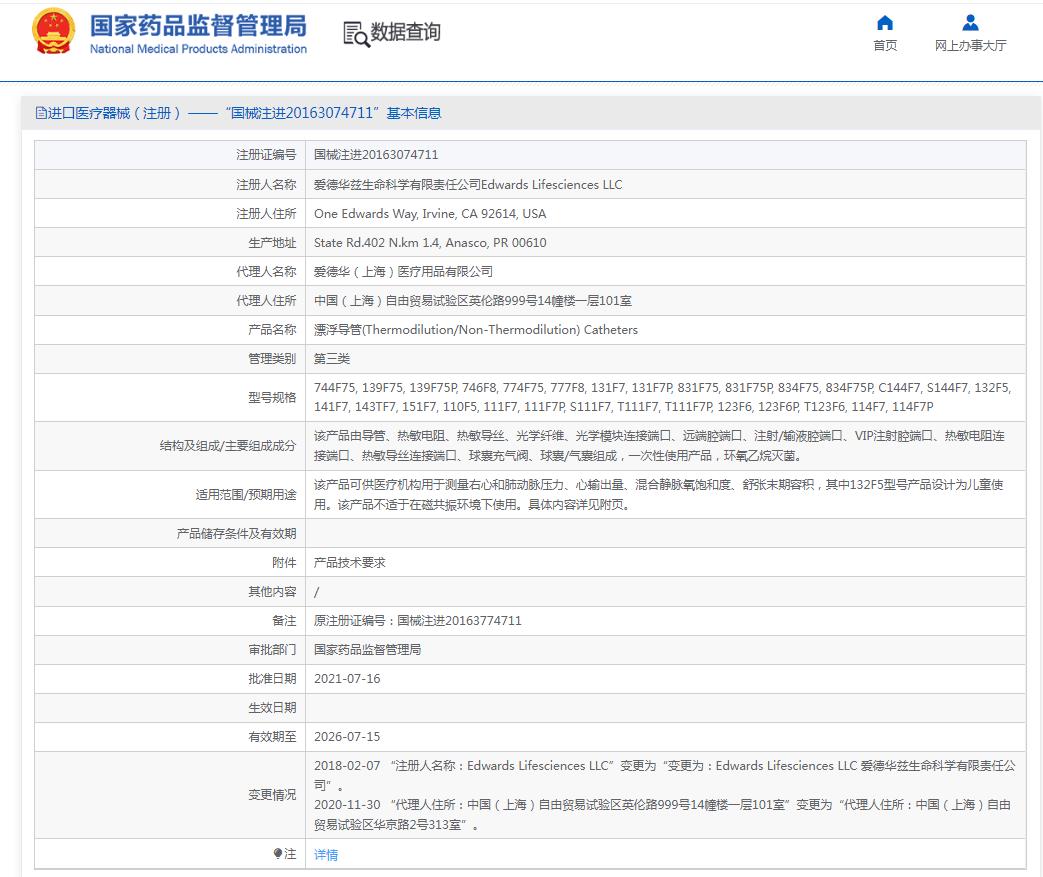Image resolution: width=1043 pixels, height=877 pixels.
Task: Open the online service hall person icon
Action: click(x=970, y=23)
